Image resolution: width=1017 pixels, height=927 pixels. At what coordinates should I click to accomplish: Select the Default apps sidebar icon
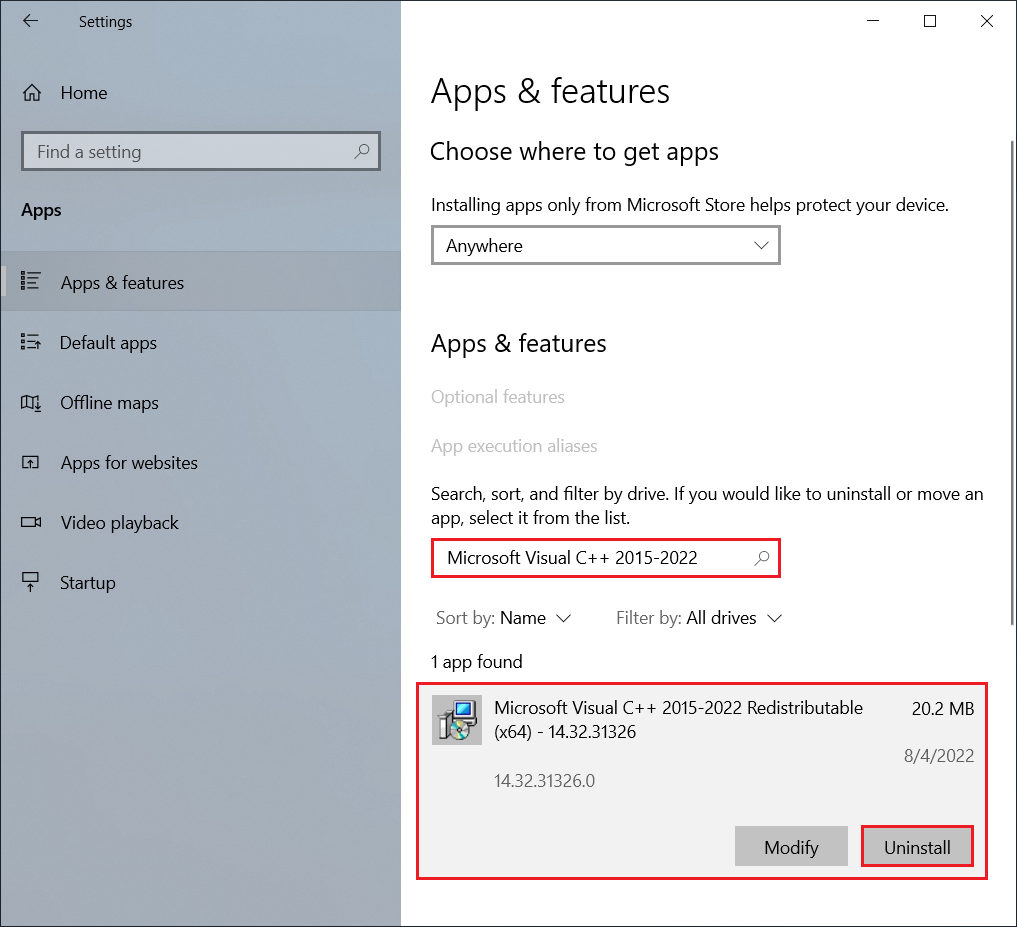click(x=30, y=342)
